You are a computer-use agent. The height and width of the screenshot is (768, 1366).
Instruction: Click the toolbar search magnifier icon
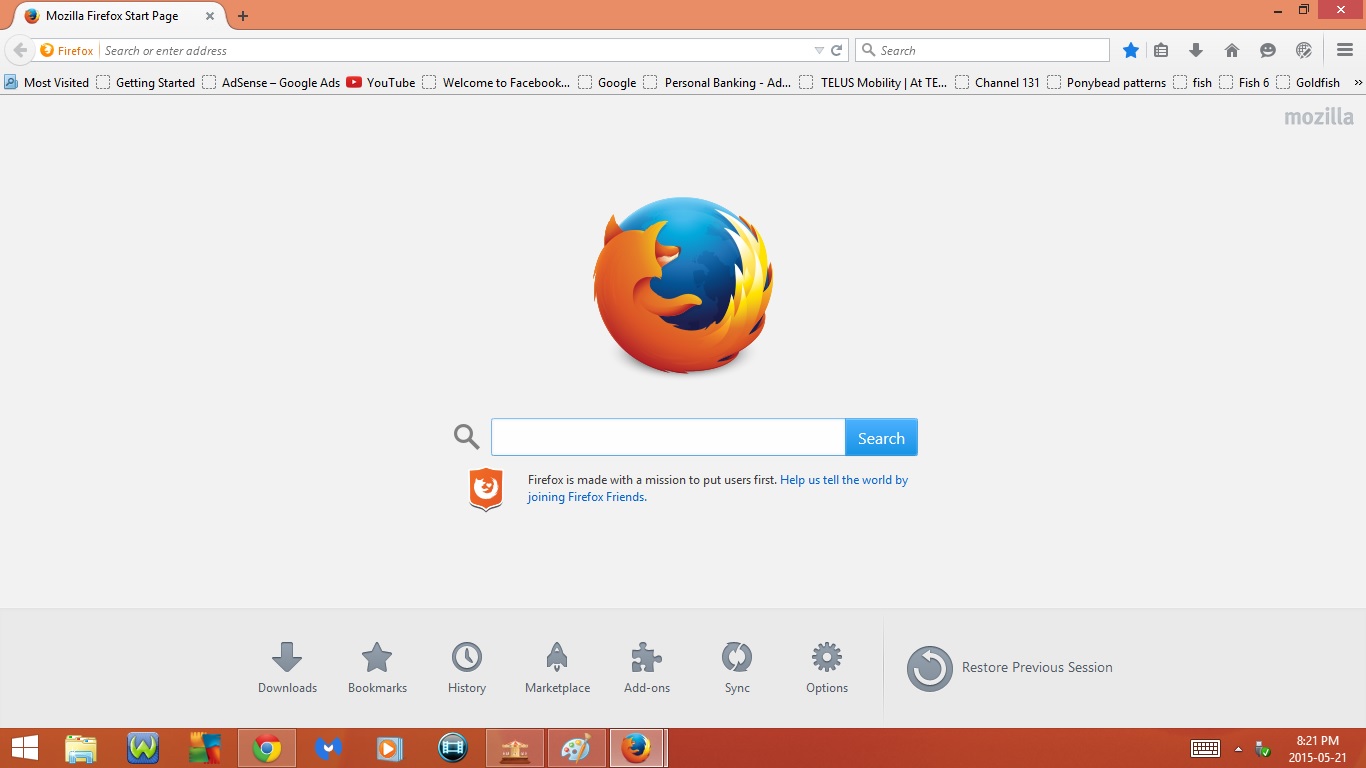click(868, 50)
